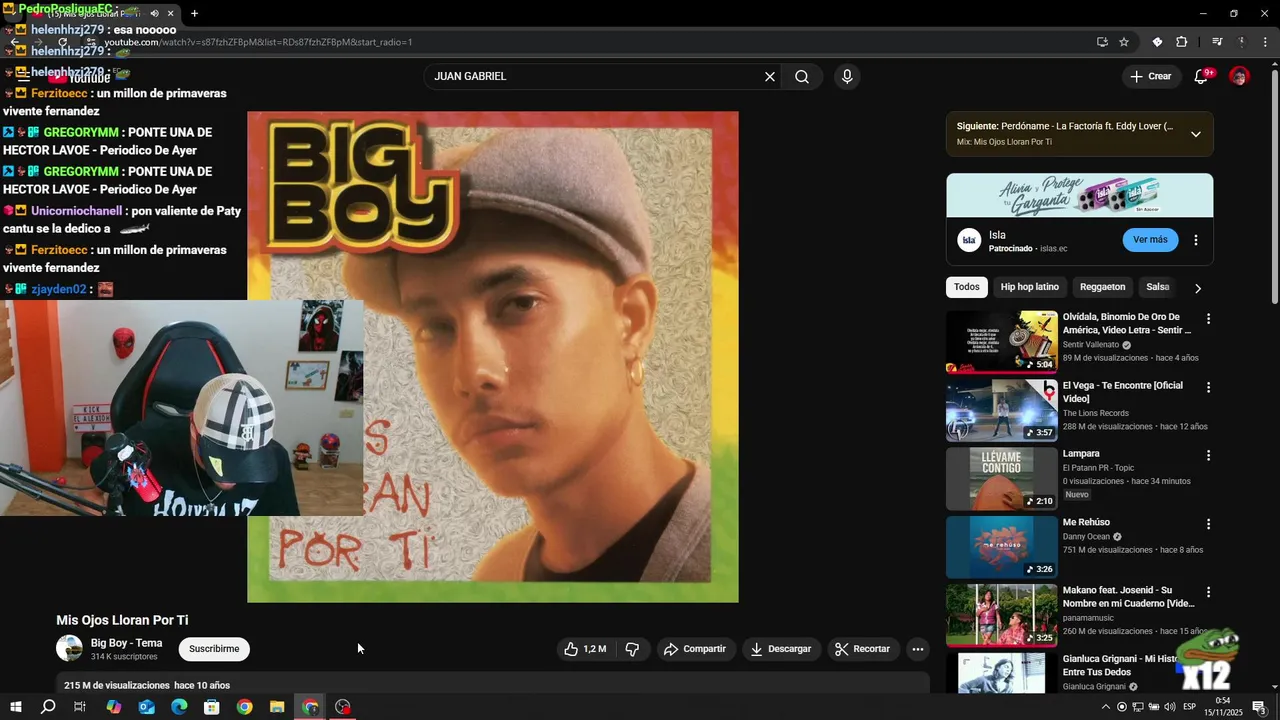The width and height of the screenshot is (1280, 720).
Task: Open the browser extensions puzzle icon
Action: (x=1181, y=42)
